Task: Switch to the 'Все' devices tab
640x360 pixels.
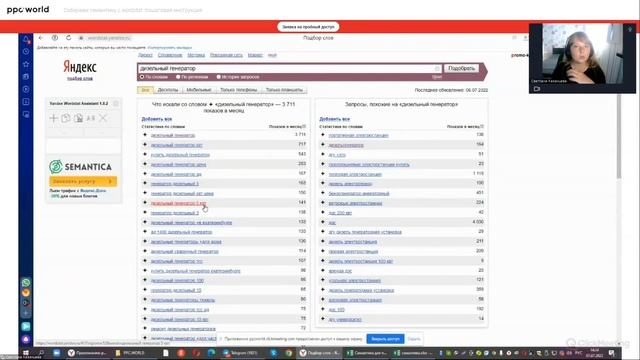Action: click(145, 90)
